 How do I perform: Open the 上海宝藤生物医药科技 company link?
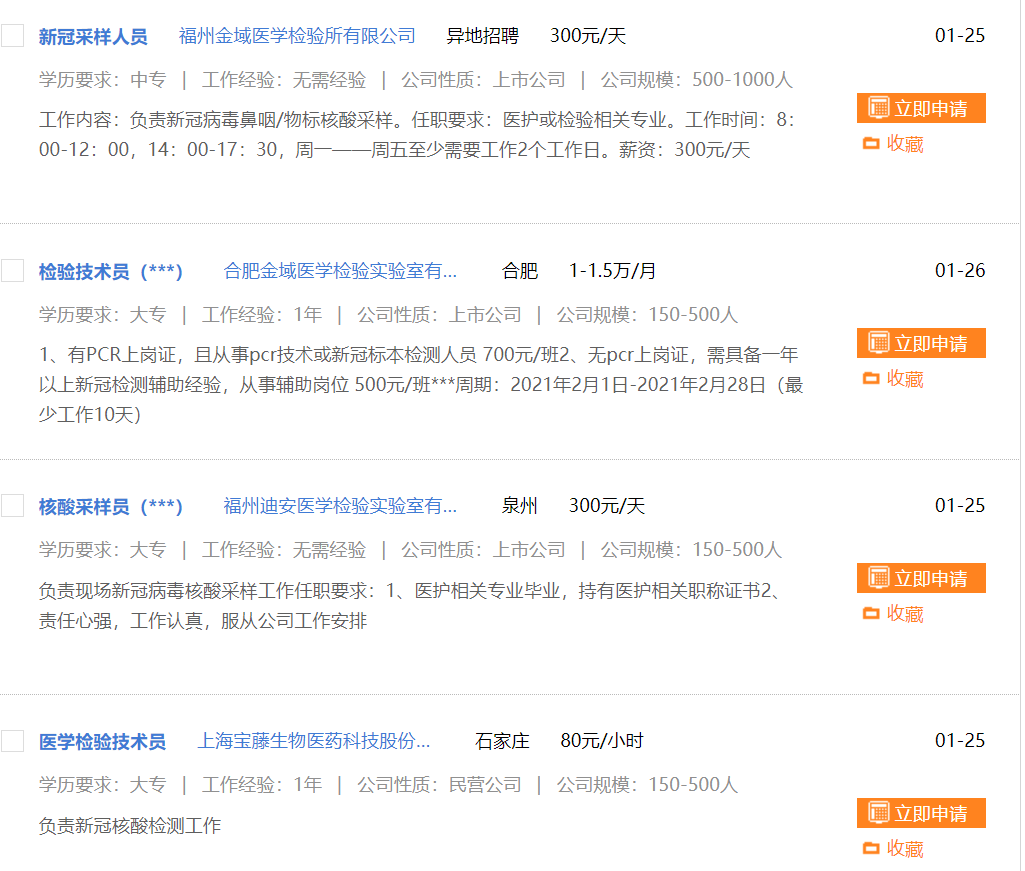(x=314, y=742)
